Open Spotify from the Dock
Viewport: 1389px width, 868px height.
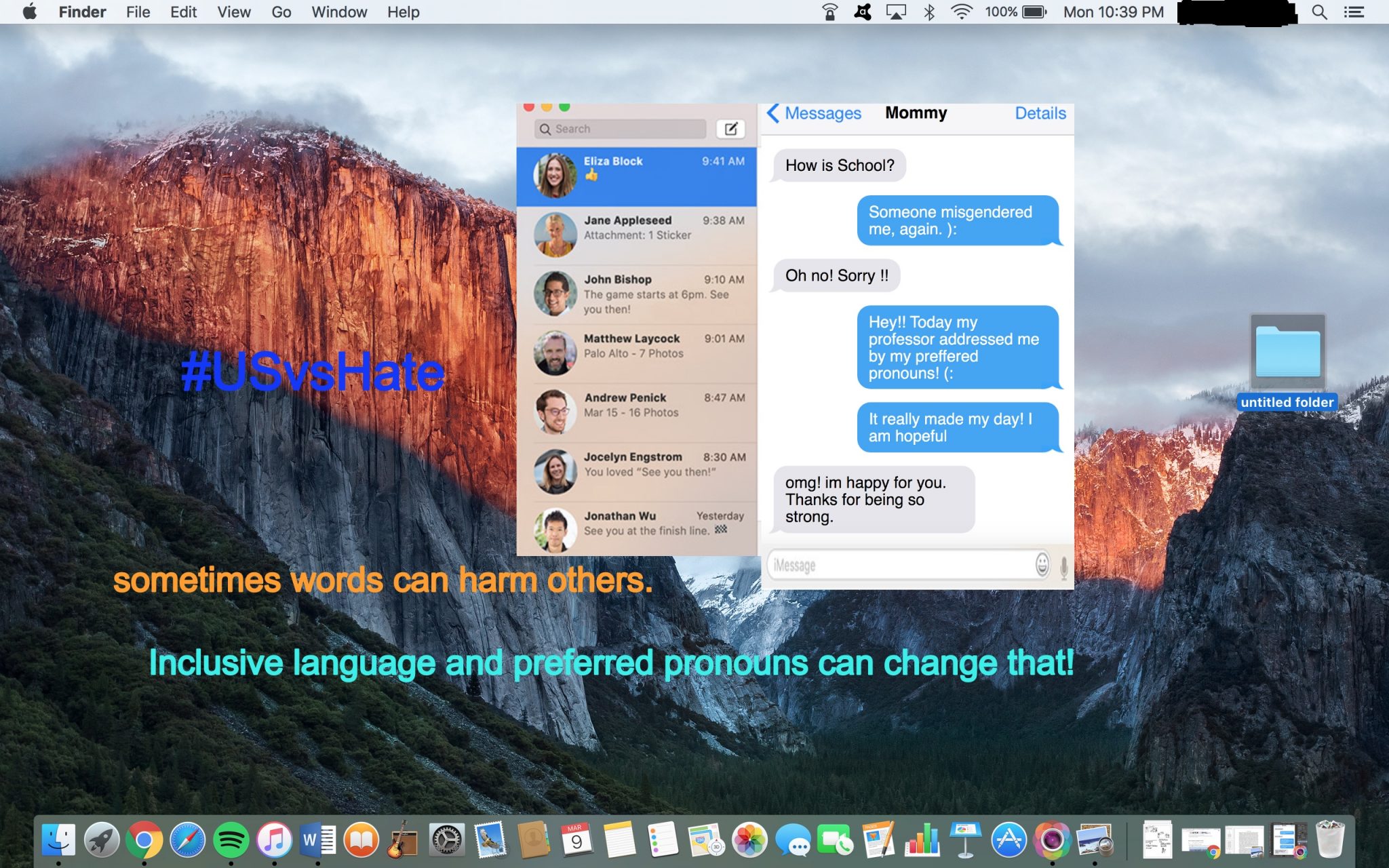tap(231, 840)
